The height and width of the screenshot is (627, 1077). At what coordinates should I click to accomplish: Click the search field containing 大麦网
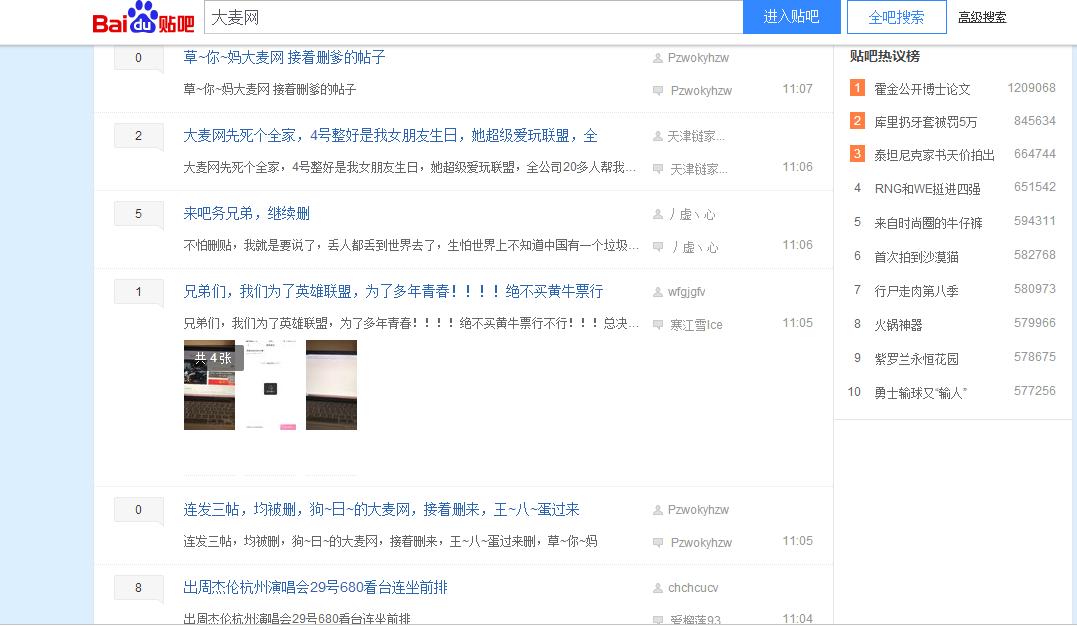473,17
